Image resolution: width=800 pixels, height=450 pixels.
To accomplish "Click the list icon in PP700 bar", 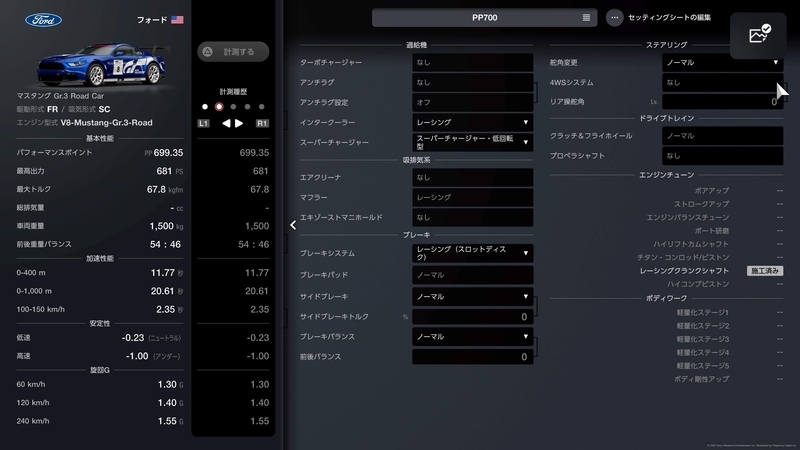I will pos(586,18).
